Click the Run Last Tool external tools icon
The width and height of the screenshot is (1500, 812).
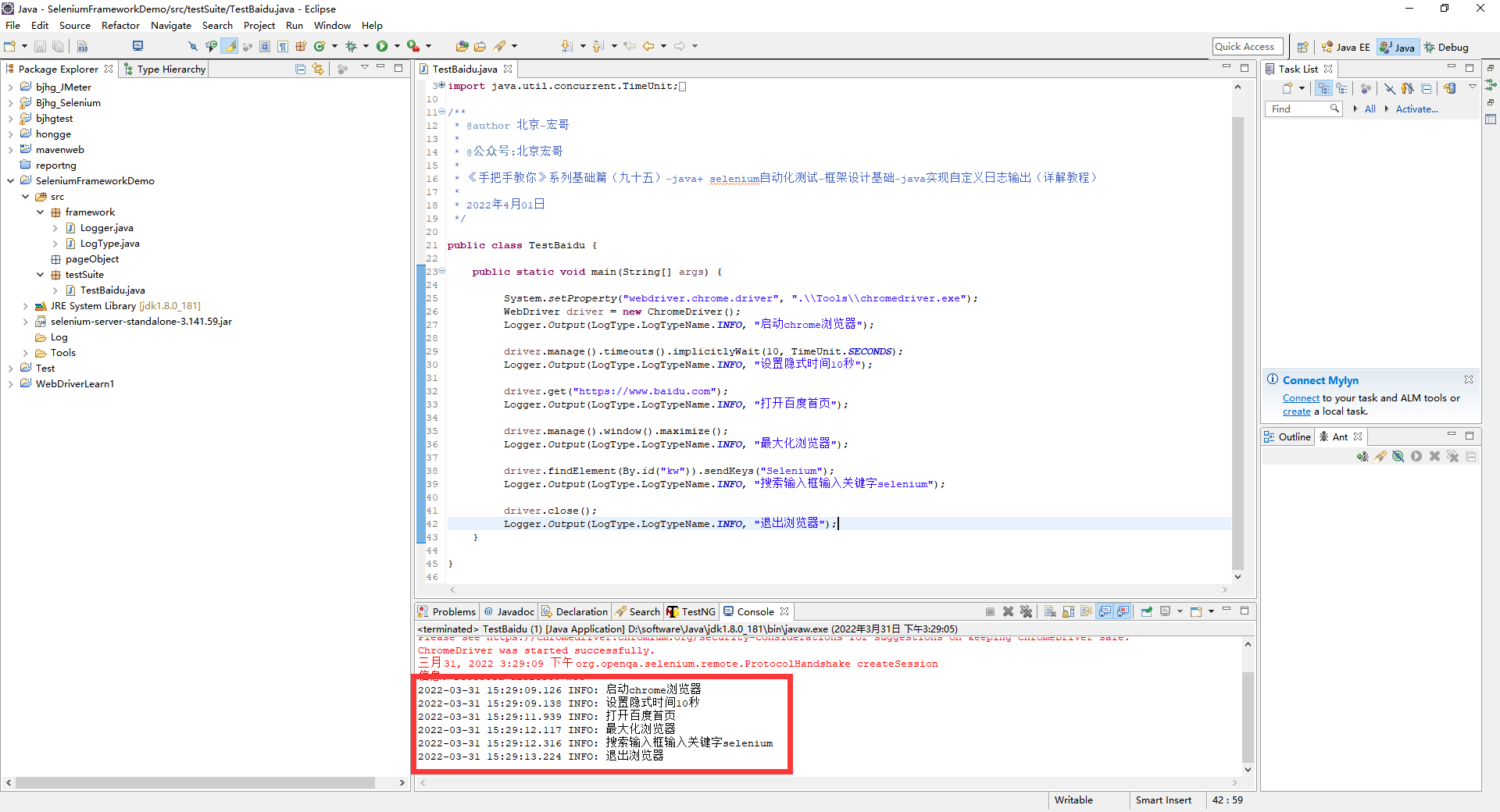(413, 47)
